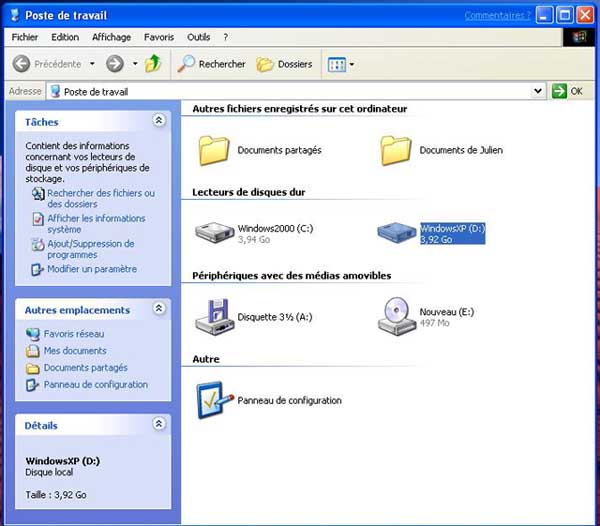Image resolution: width=600 pixels, height=526 pixels.
Task: Go up one folder level
Action: coord(153,64)
